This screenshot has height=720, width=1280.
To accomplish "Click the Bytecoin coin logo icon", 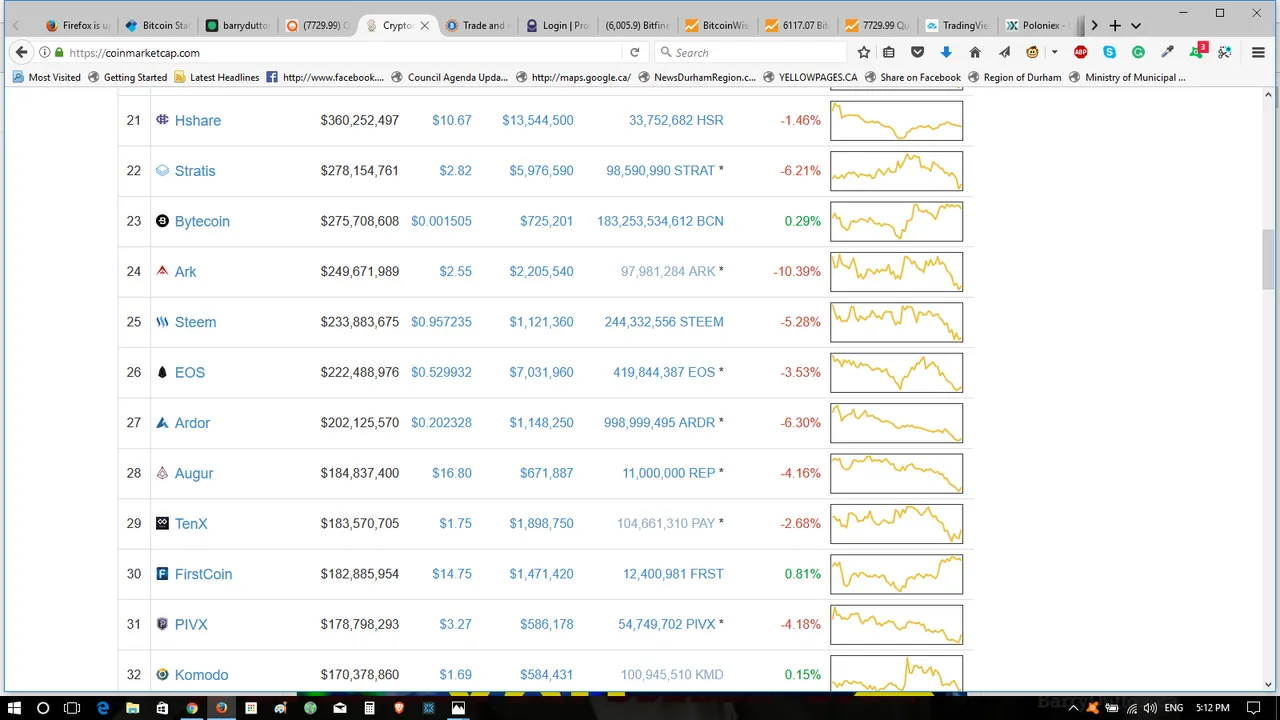I will pos(162,221).
